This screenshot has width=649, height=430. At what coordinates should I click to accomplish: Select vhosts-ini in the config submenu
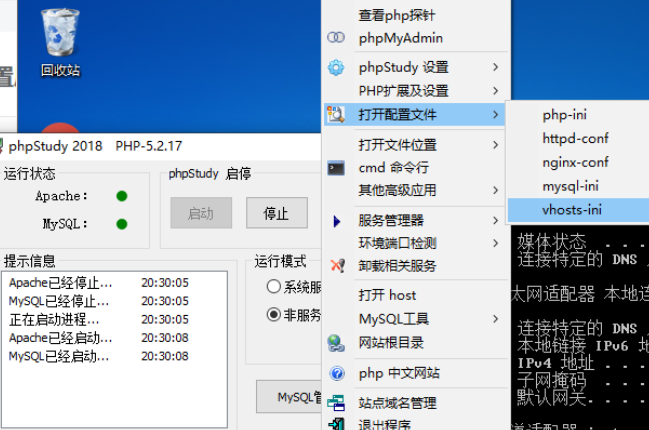coord(578,210)
